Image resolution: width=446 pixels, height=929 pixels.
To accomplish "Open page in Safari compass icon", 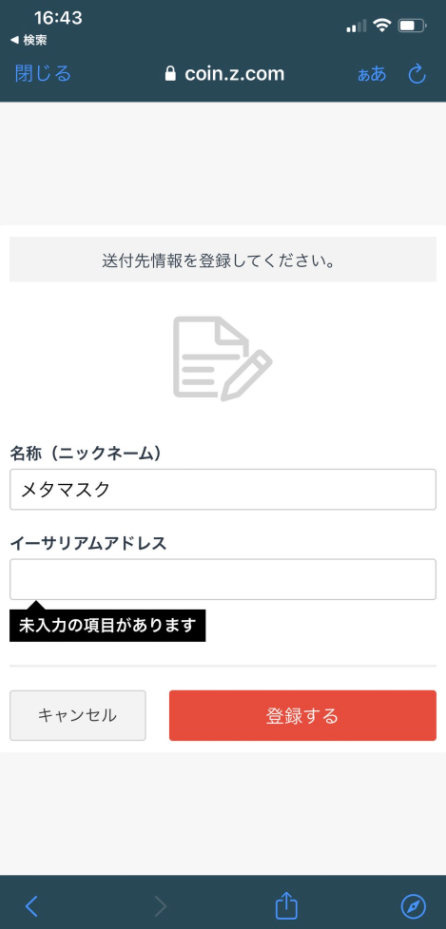I will coord(413,906).
